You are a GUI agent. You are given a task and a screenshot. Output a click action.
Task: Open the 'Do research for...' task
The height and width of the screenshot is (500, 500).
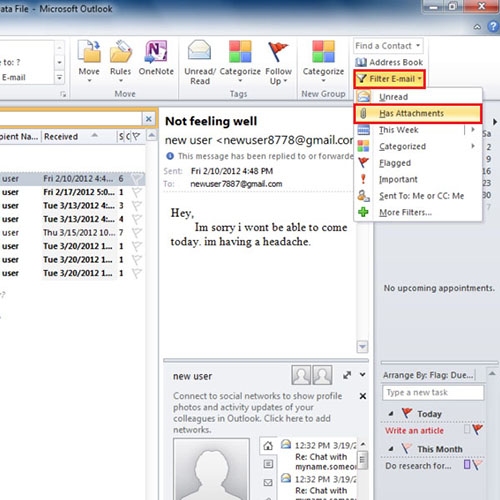tap(418, 465)
